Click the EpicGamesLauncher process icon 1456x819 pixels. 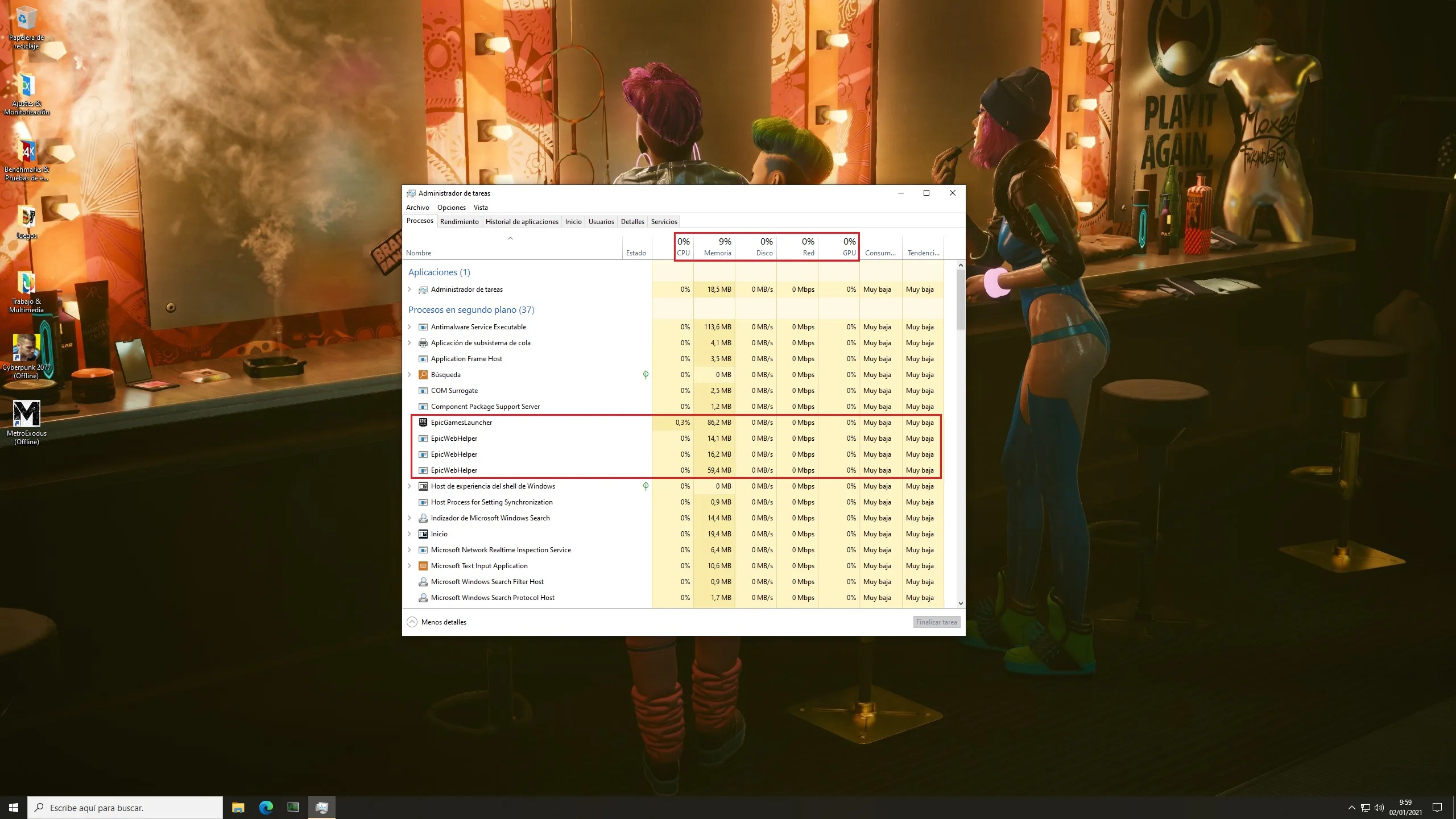(423, 421)
